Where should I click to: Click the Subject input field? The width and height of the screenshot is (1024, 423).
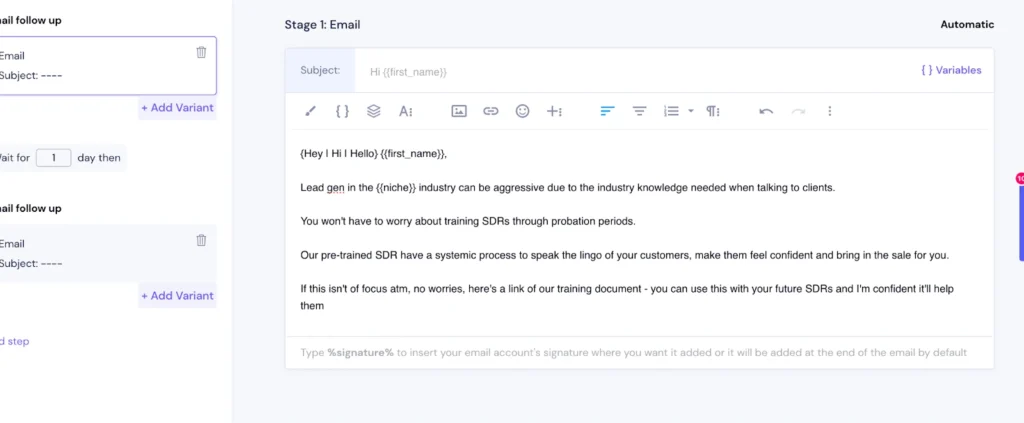click(630, 72)
